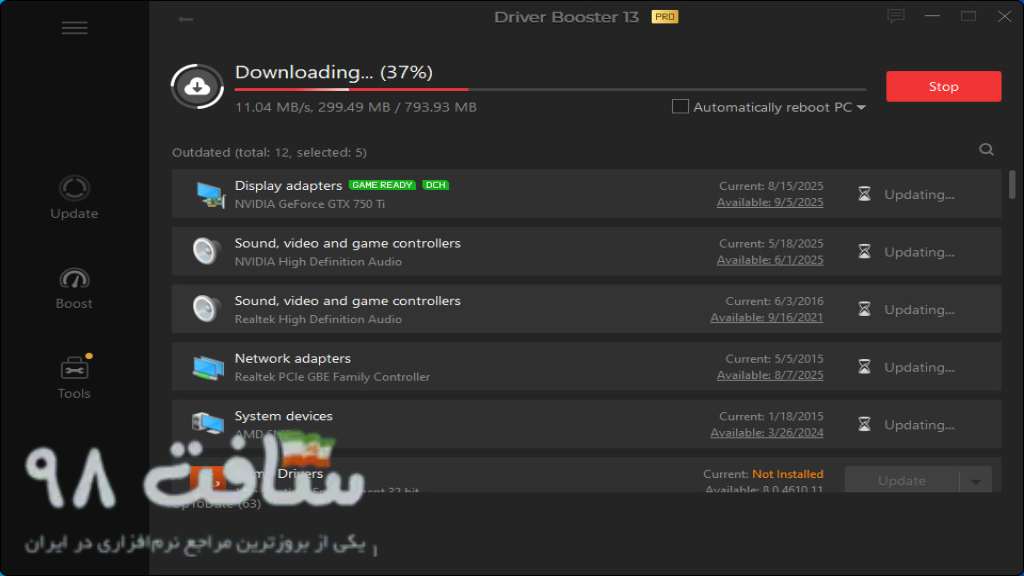The width and height of the screenshot is (1024, 576).
Task: Click Current: 8/15/2025 date text
Action: click(x=771, y=186)
